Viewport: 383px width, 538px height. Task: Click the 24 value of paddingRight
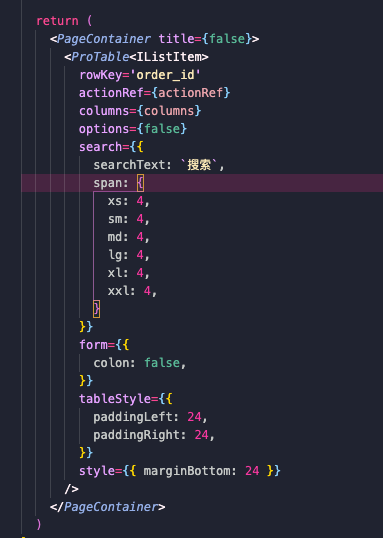pyautogui.click(x=201, y=435)
